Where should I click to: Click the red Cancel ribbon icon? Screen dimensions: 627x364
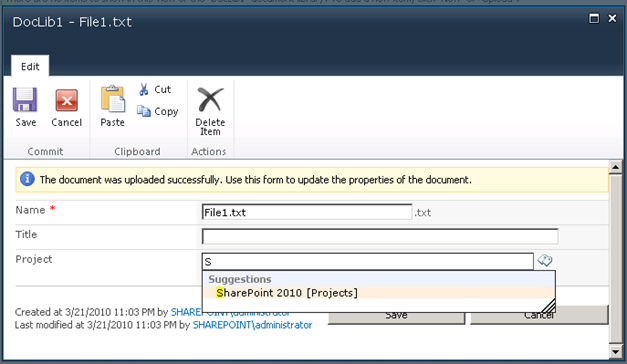[x=66, y=100]
